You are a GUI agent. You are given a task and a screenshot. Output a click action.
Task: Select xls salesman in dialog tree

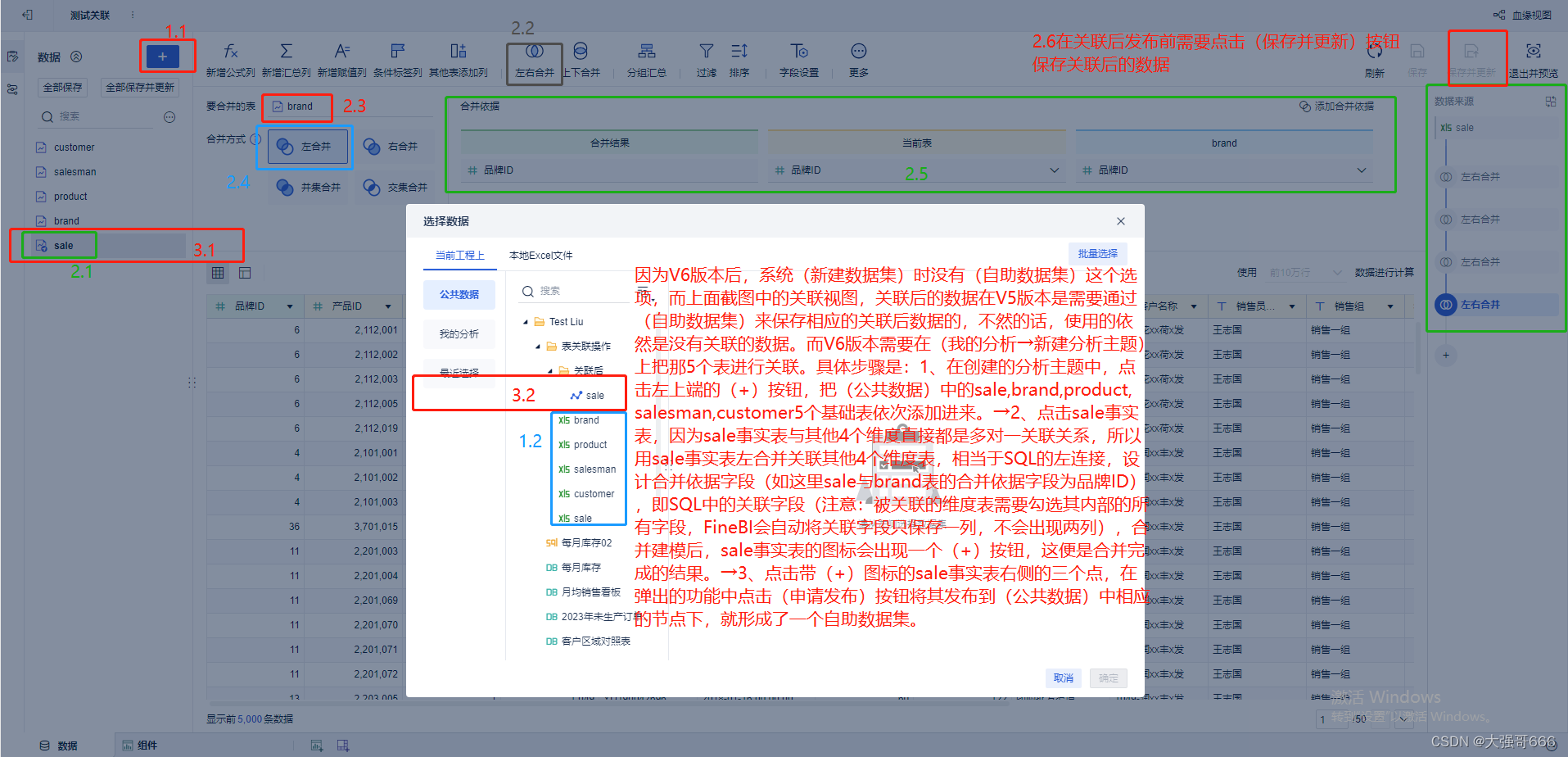587,469
